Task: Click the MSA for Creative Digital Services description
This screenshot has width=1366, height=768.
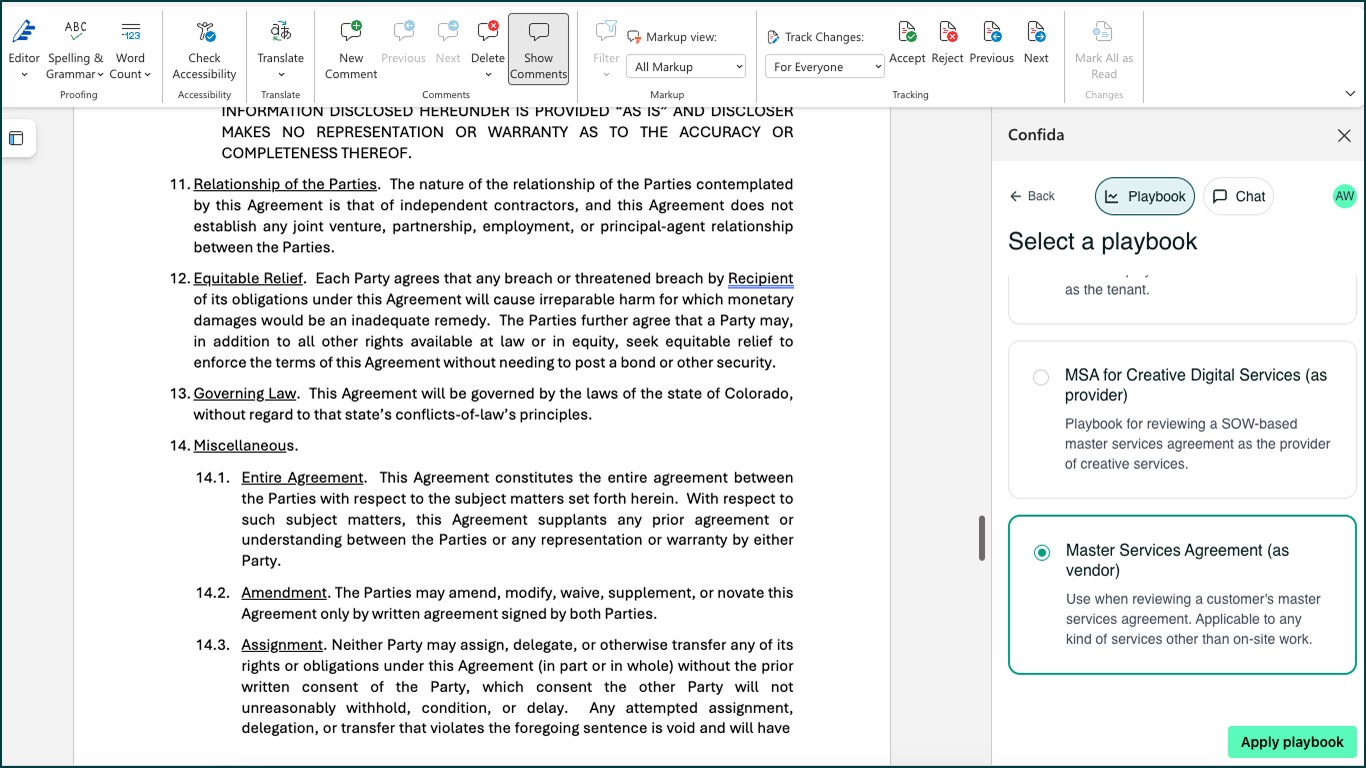Action: pyautogui.click(x=1197, y=444)
